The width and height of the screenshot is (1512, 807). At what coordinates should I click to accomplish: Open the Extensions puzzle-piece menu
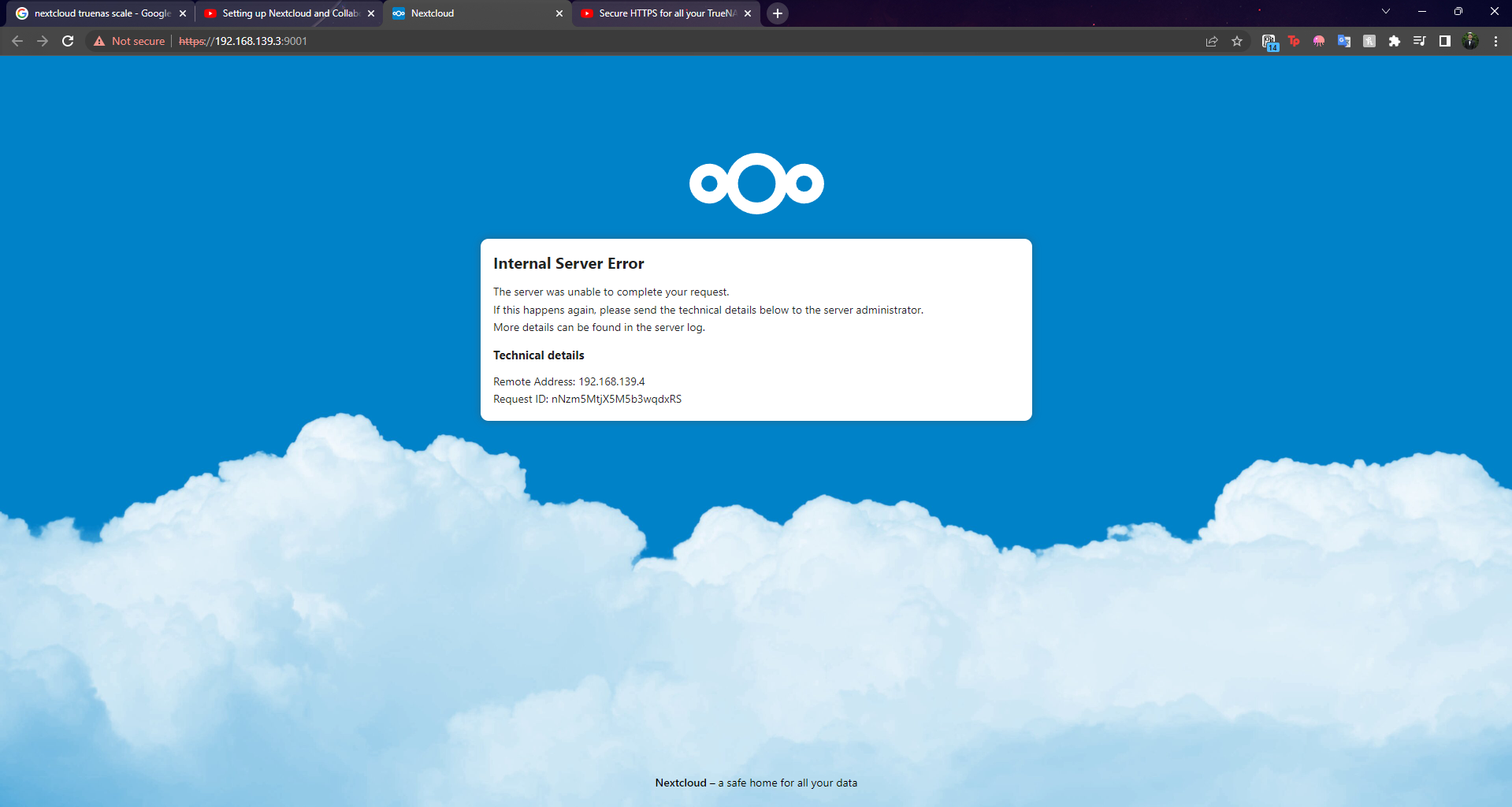pos(1395,41)
